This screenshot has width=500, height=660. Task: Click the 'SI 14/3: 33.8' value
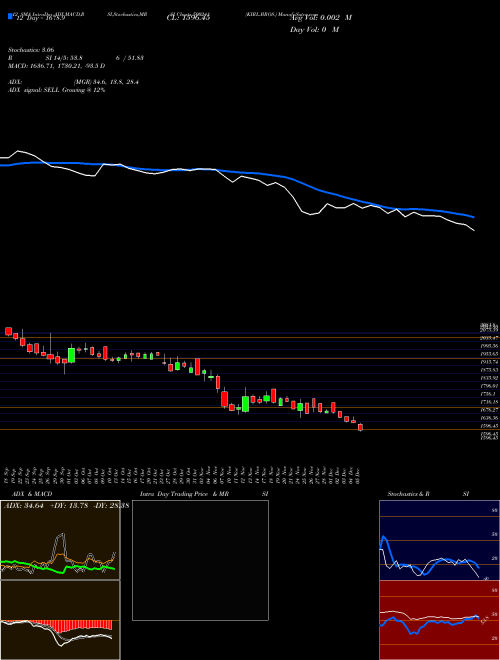[x=64, y=58]
